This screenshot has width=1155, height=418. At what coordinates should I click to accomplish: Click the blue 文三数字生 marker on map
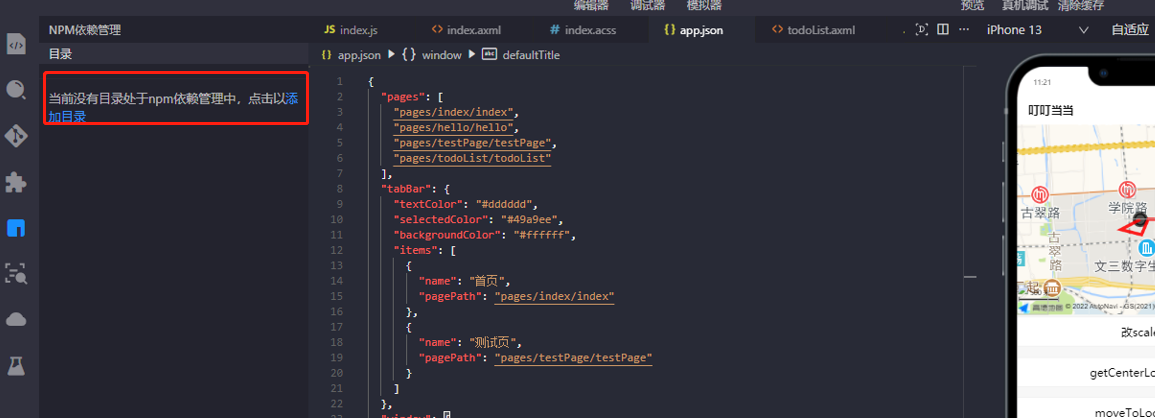click(x=1145, y=248)
